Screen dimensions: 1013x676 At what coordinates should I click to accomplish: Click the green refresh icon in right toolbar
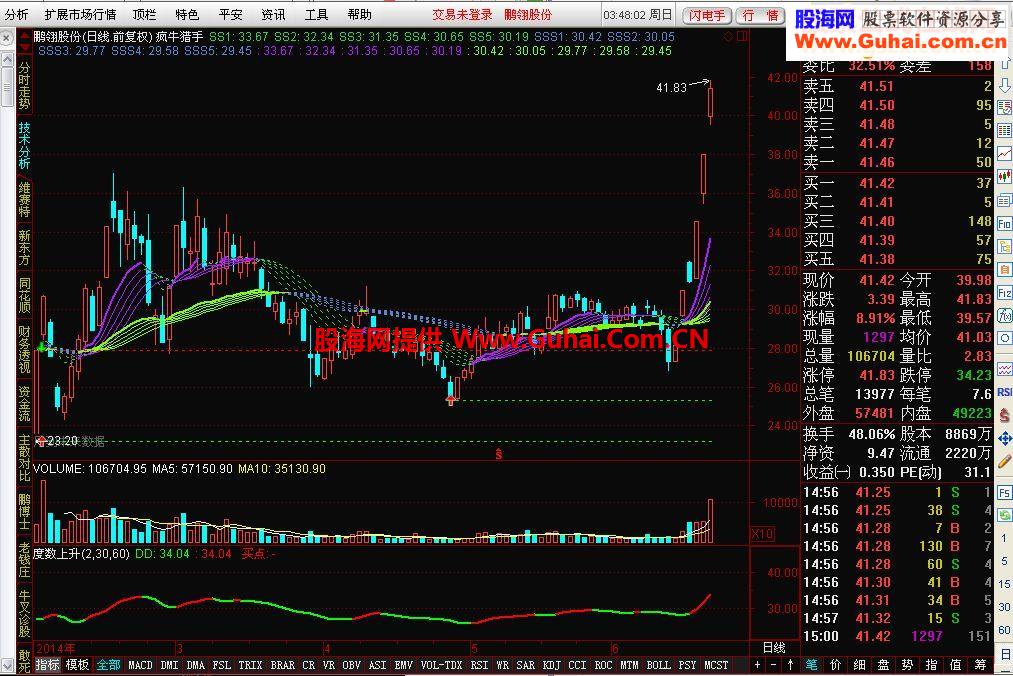pos(1005,515)
